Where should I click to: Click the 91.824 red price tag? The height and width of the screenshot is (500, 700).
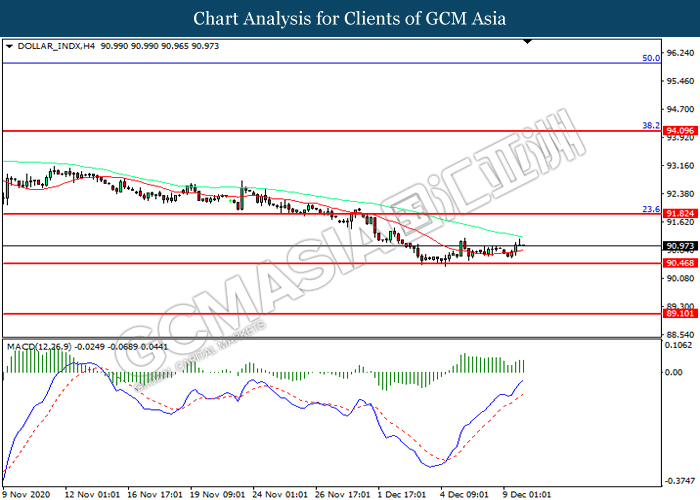(x=679, y=214)
